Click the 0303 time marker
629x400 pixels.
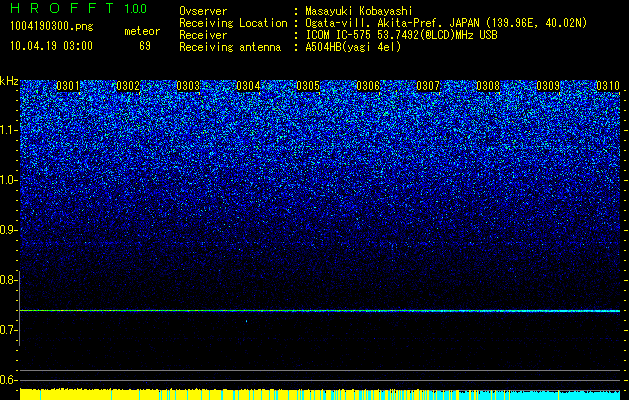[188, 86]
